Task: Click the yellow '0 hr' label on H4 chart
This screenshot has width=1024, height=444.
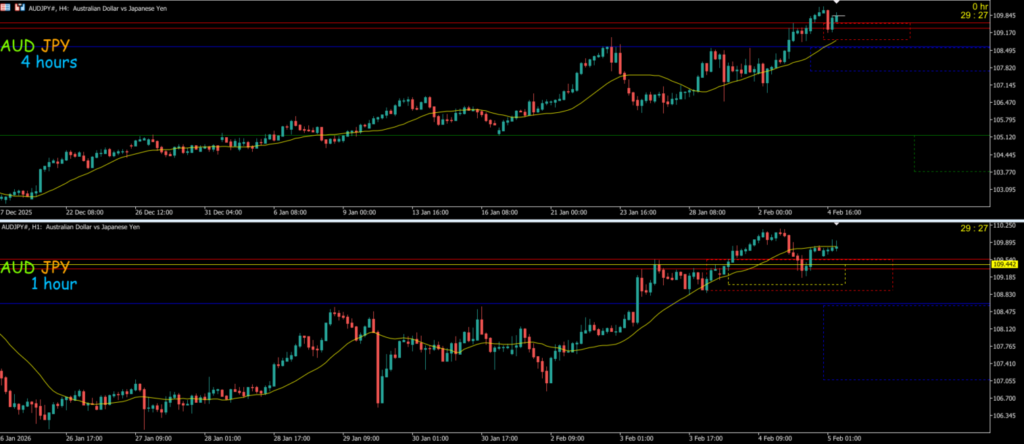Action: click(x=978, y=6)
